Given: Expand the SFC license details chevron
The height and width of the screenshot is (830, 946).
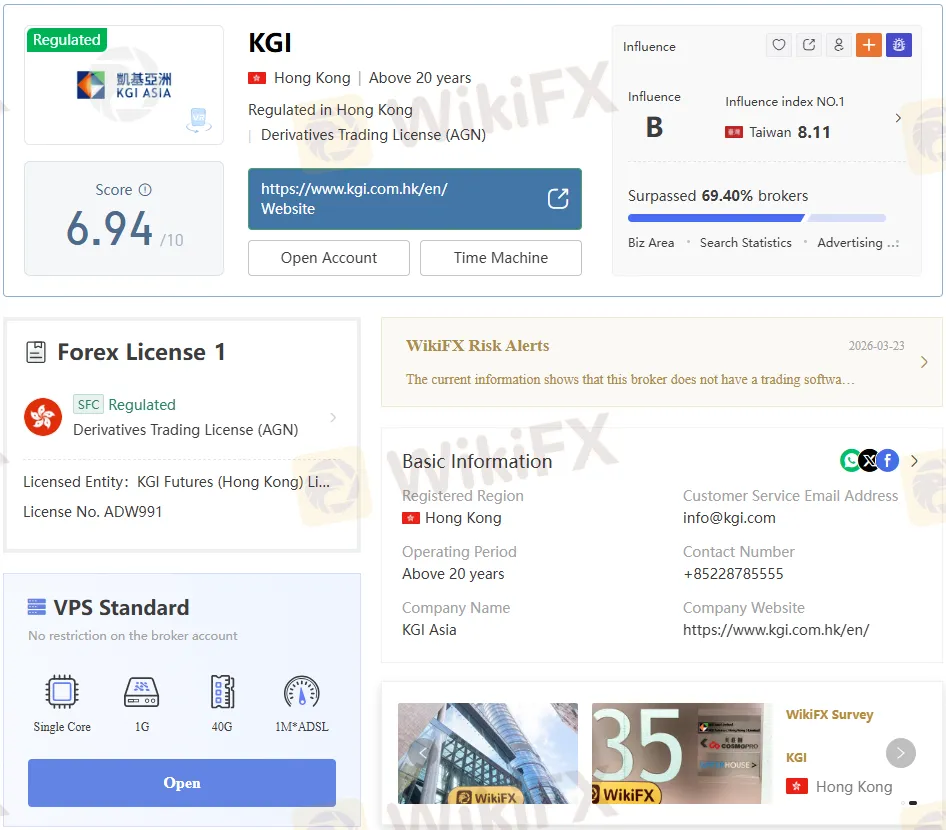Looking at the screenshot, I should (333, 417).
